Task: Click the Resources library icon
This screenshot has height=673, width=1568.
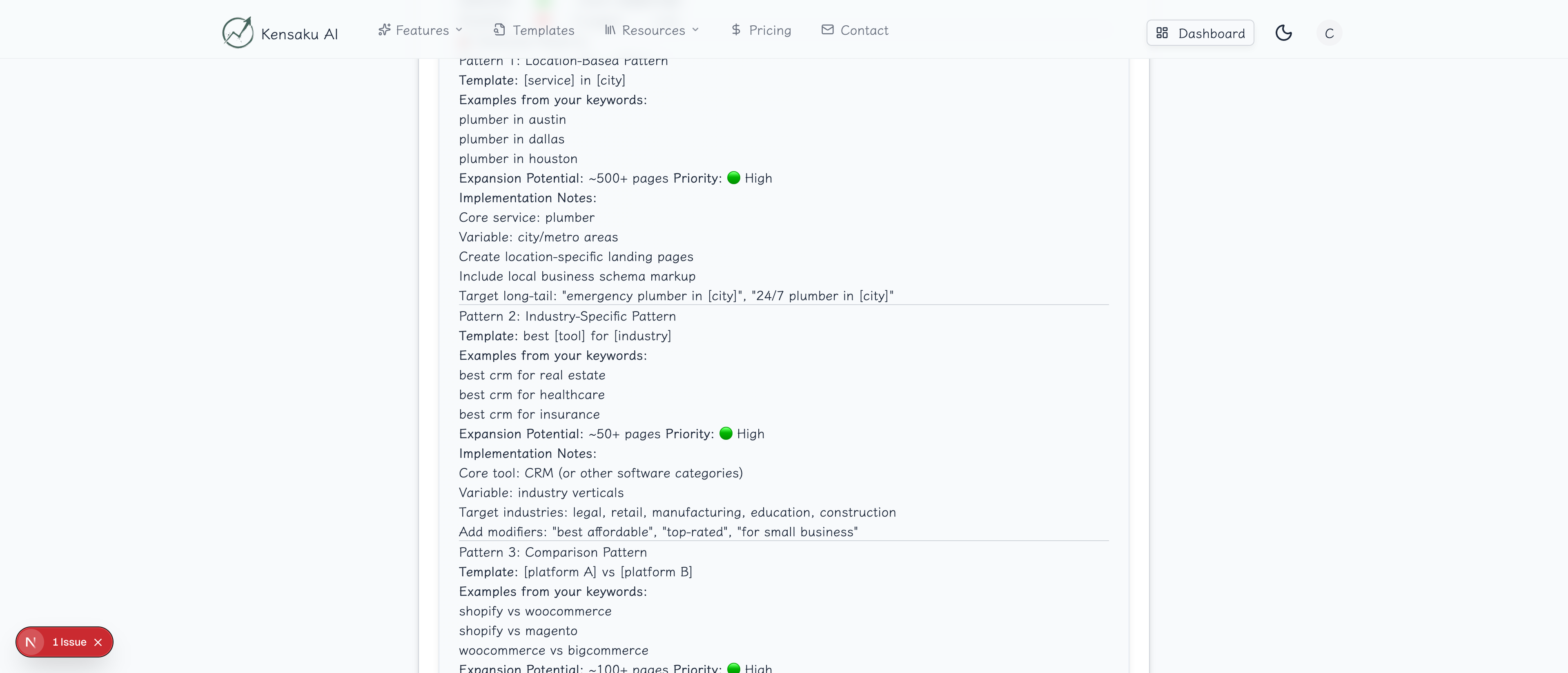Action: [610, 30]
